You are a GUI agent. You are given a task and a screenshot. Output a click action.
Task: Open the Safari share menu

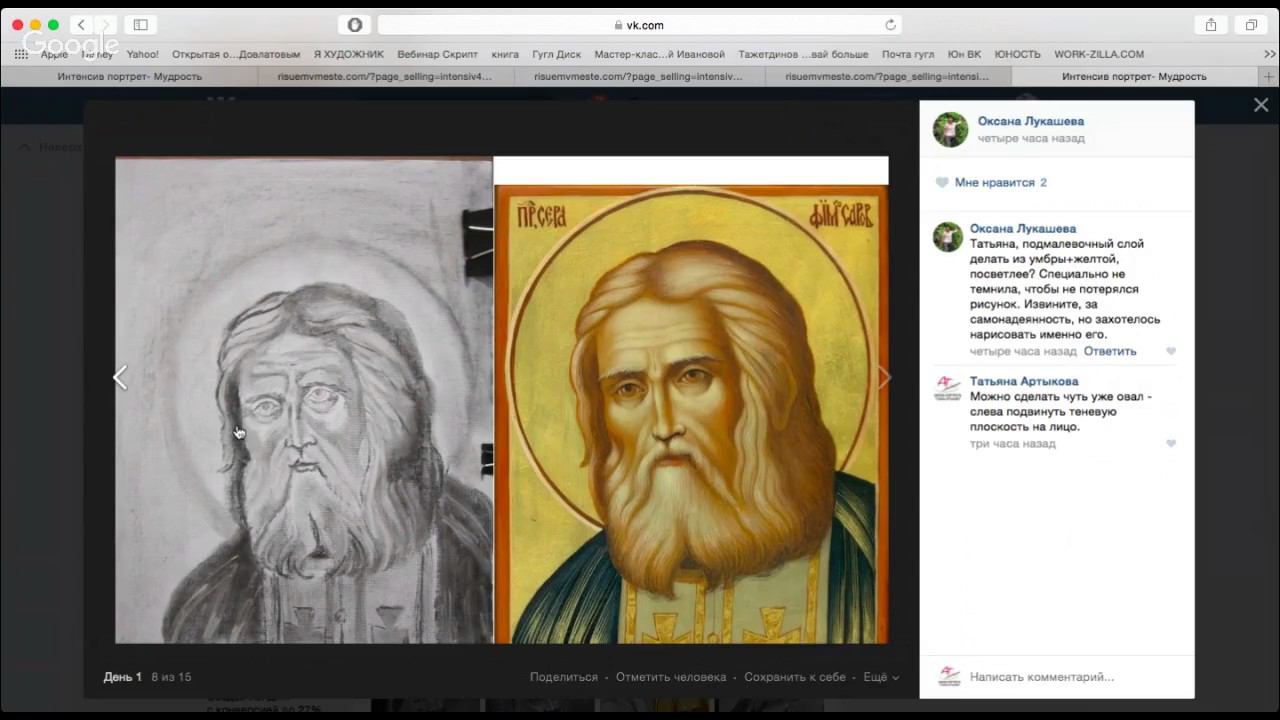(x=1211, y=25)
